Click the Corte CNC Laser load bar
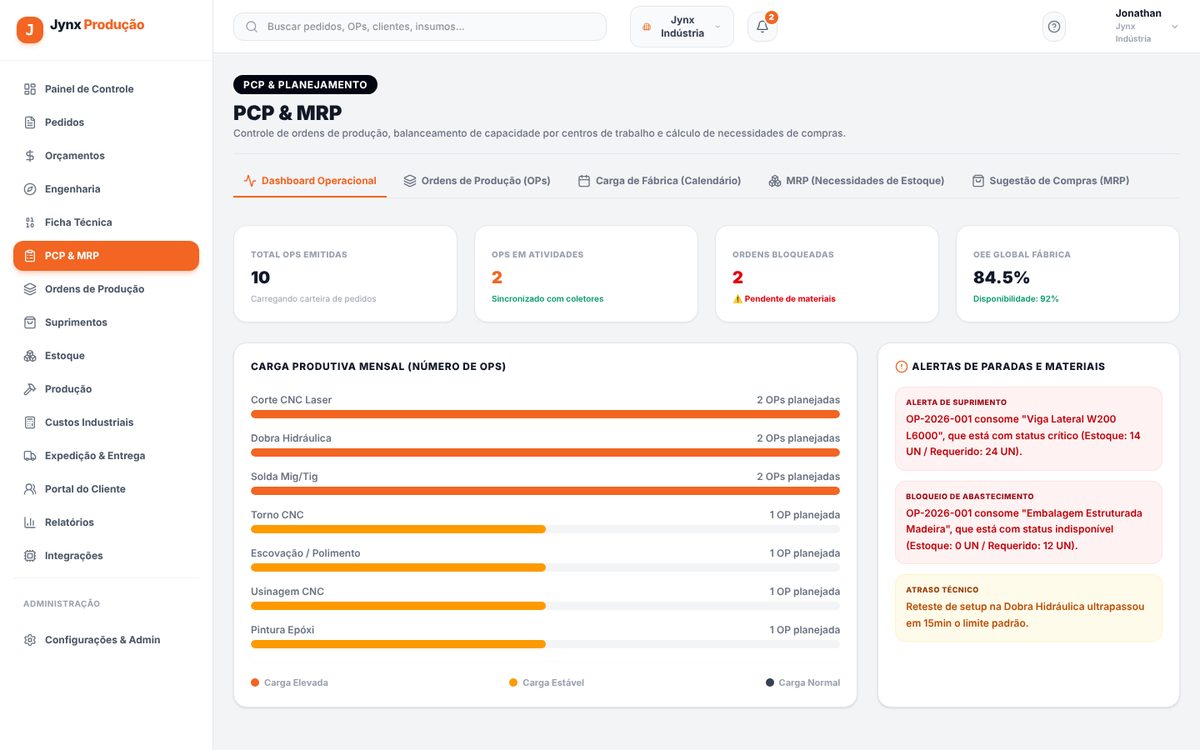The image size is (1200, 750). coord(545,414)
